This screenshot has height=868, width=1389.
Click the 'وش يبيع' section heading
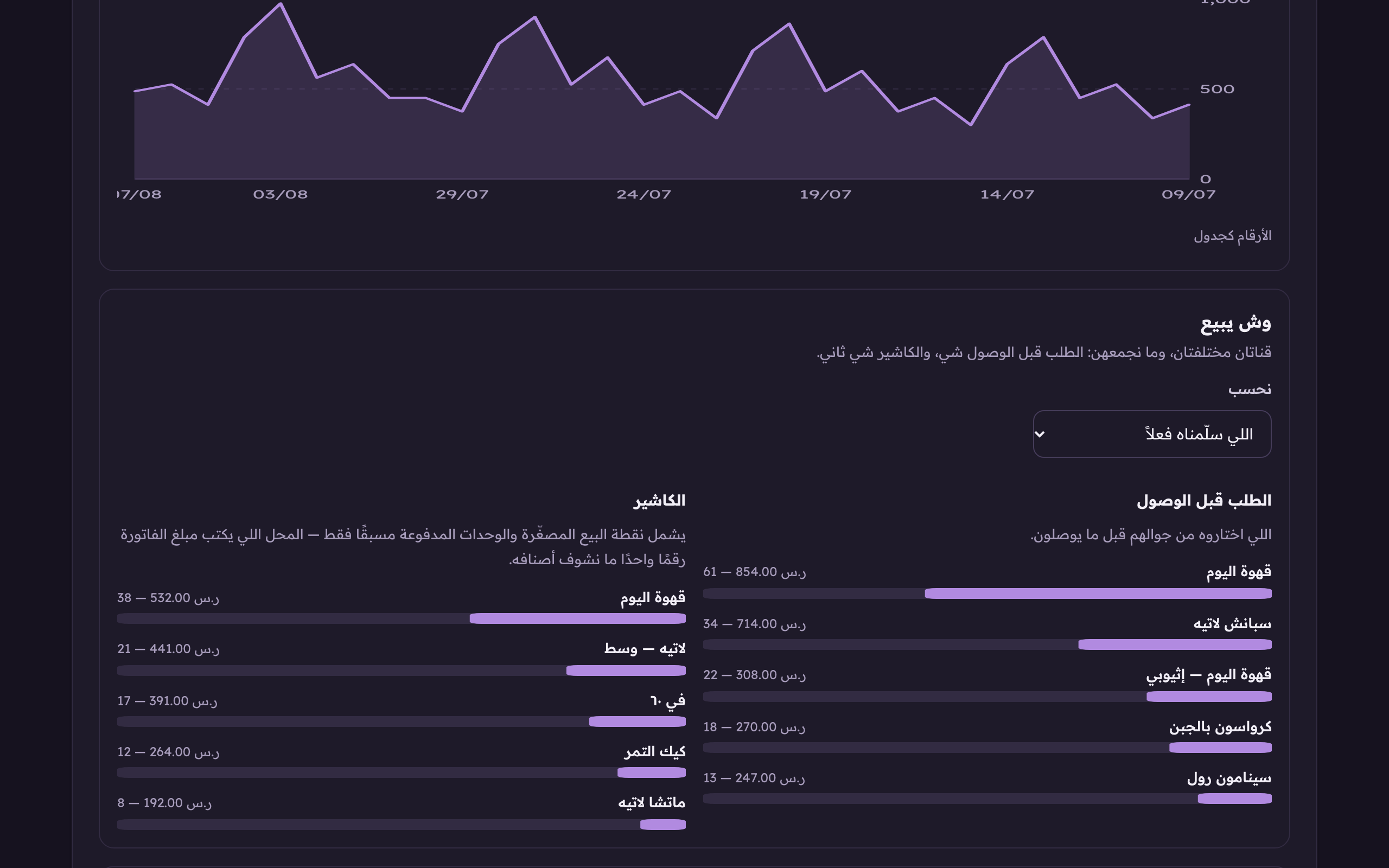tap(1236, 323)
